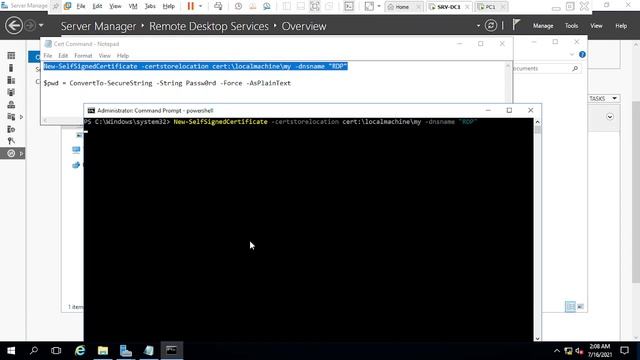Open the notifications flag in Server Manager

516,25
